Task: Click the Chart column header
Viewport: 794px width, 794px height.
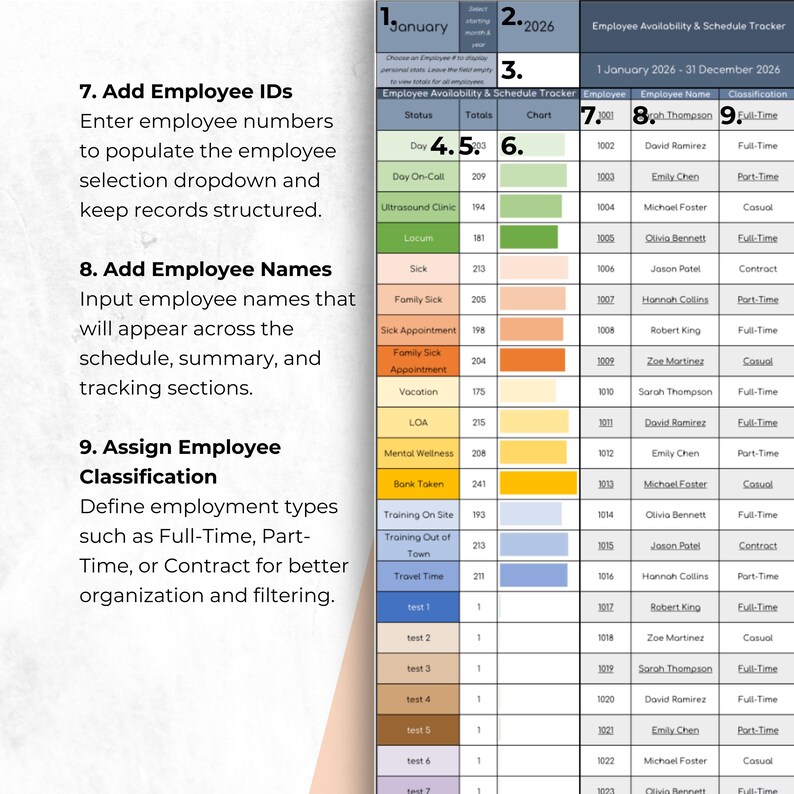Action: [538, 115]
